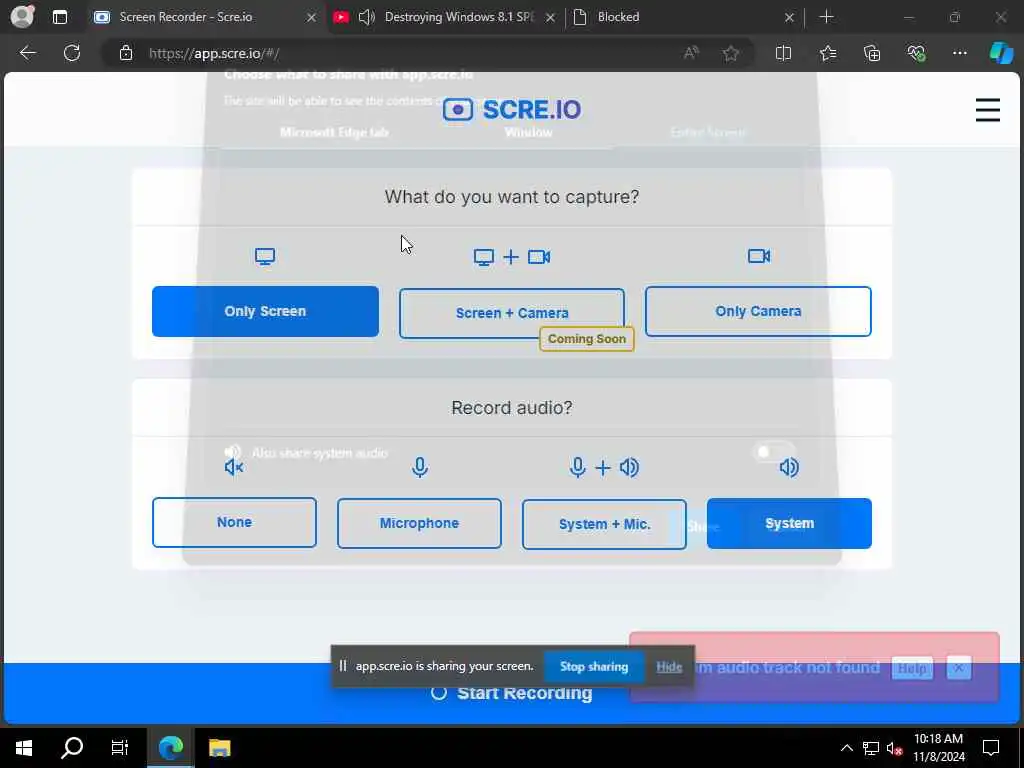Open File Explorer from taskbar
Screen dimensions: 1024x768
219,748
